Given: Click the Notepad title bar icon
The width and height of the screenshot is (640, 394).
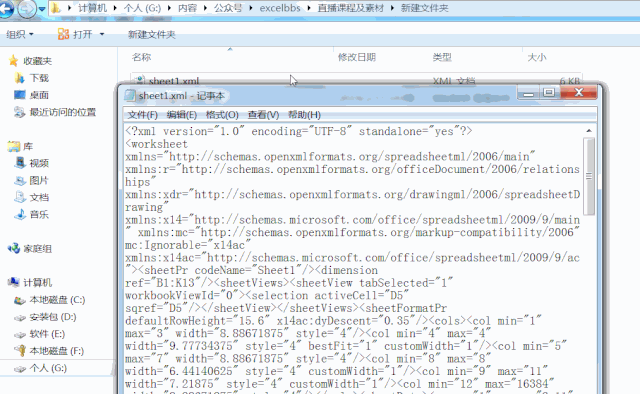Looking at the screenshot, I should point(130,96).
